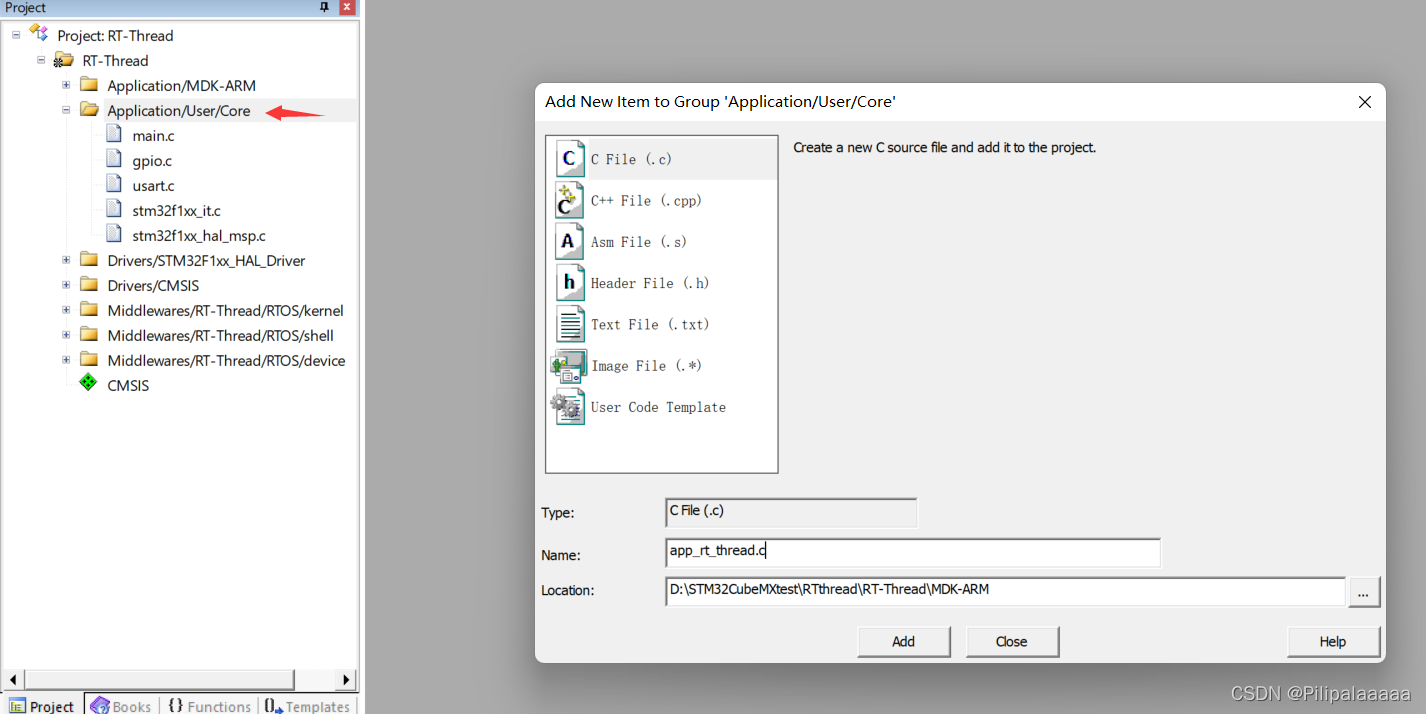This screenshot has width=1426, height=714.
Task: Switch to the Functions tab
Action: coord(208,705)
